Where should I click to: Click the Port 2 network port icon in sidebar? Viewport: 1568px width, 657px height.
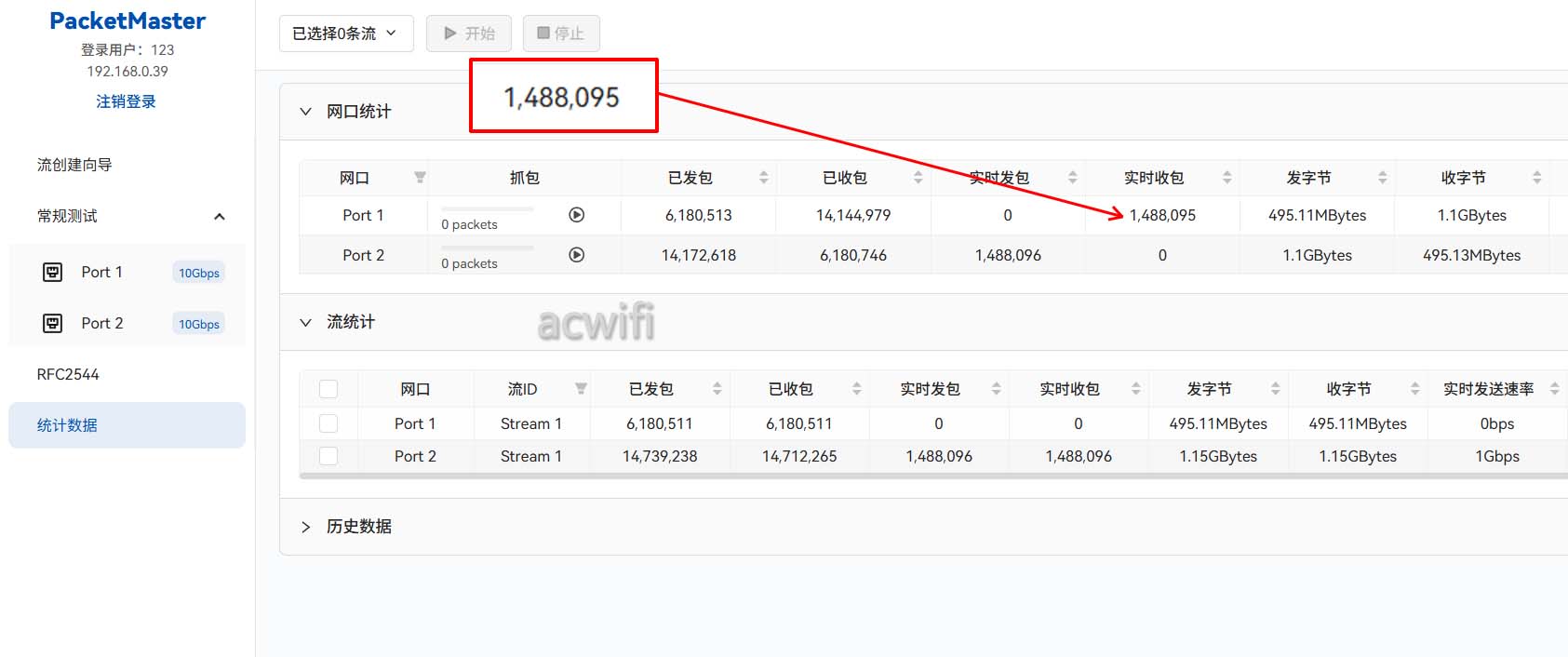point(53,323)
